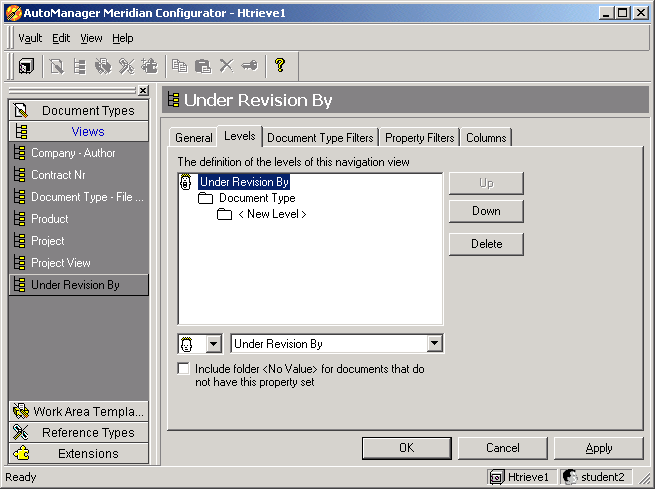Open the Views sidebar section
Viewport: 655px width, 489px height.
[79, 132]
